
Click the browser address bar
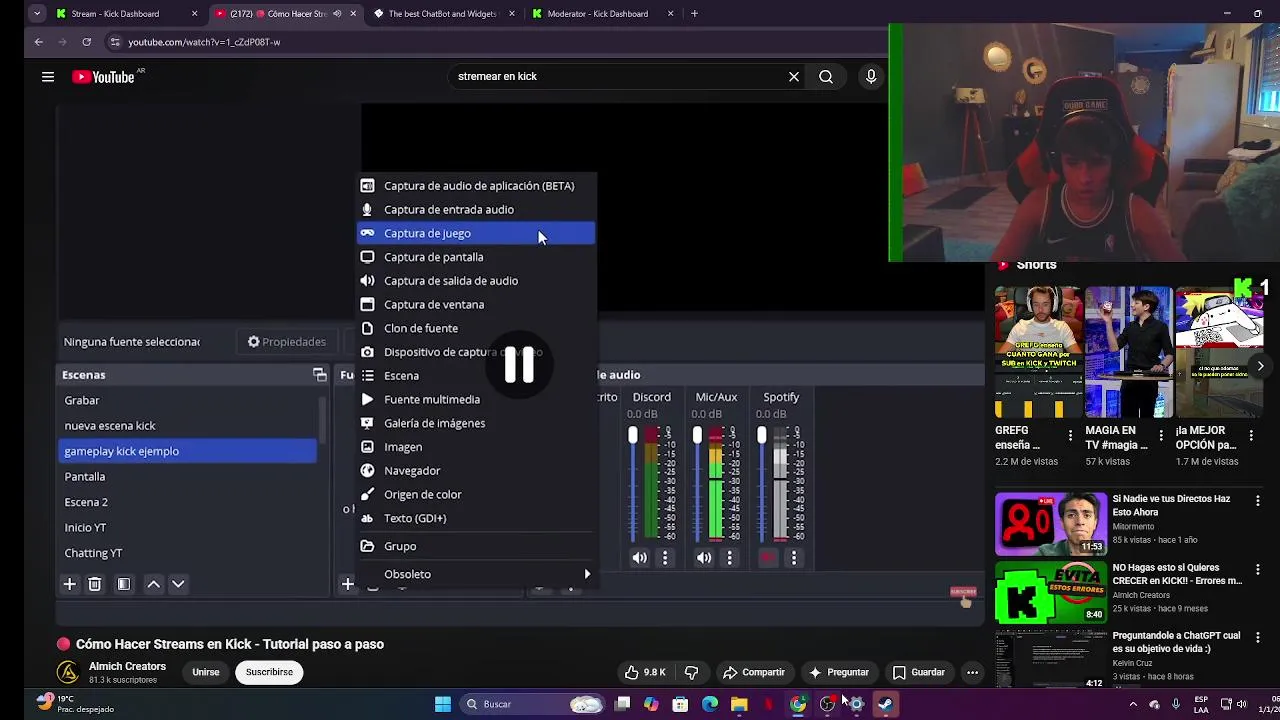click(495, 42)
